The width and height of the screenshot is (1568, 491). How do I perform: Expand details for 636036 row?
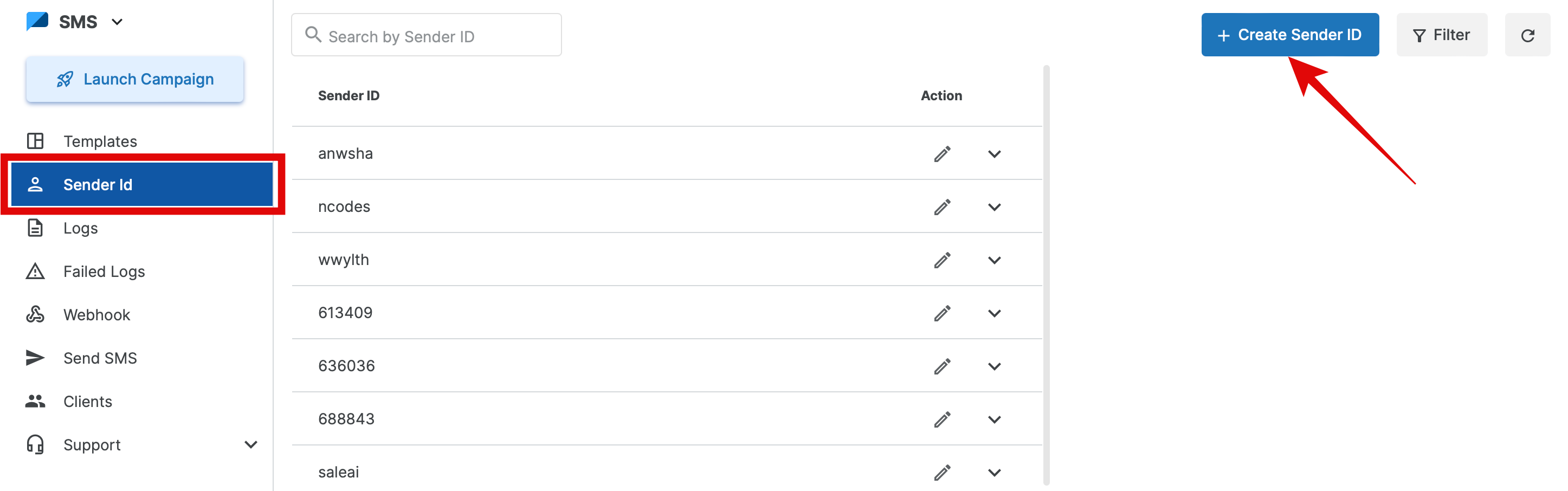994,366
